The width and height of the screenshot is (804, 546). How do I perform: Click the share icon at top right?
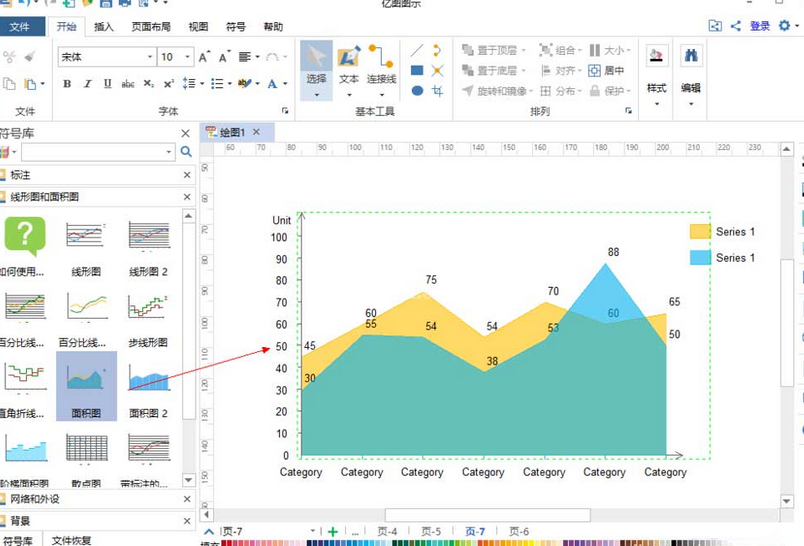[736, 26]
